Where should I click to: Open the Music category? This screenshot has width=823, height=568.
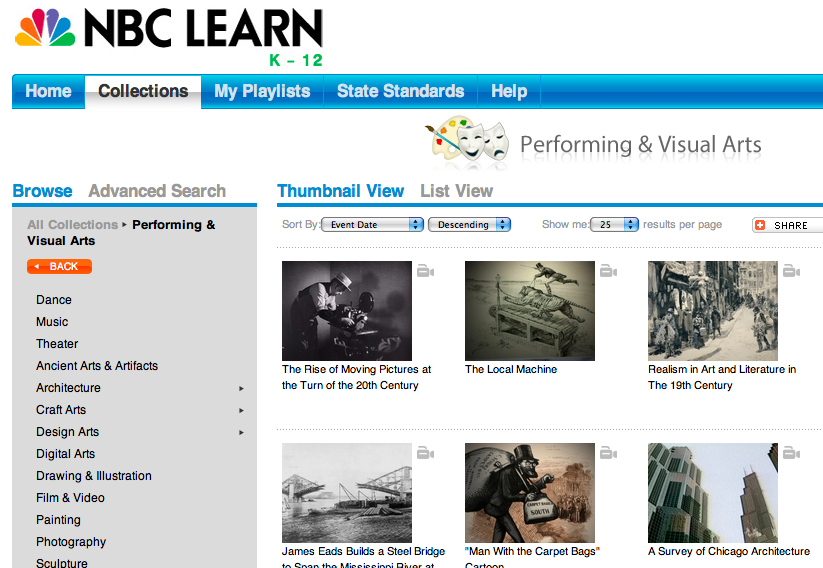coord(52,322)
